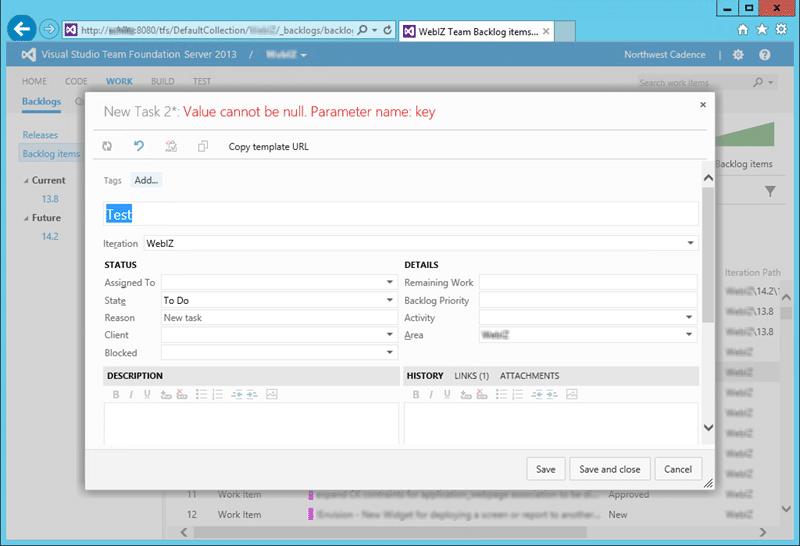Collapse the Current iterations tree node

tap(26, 181)
